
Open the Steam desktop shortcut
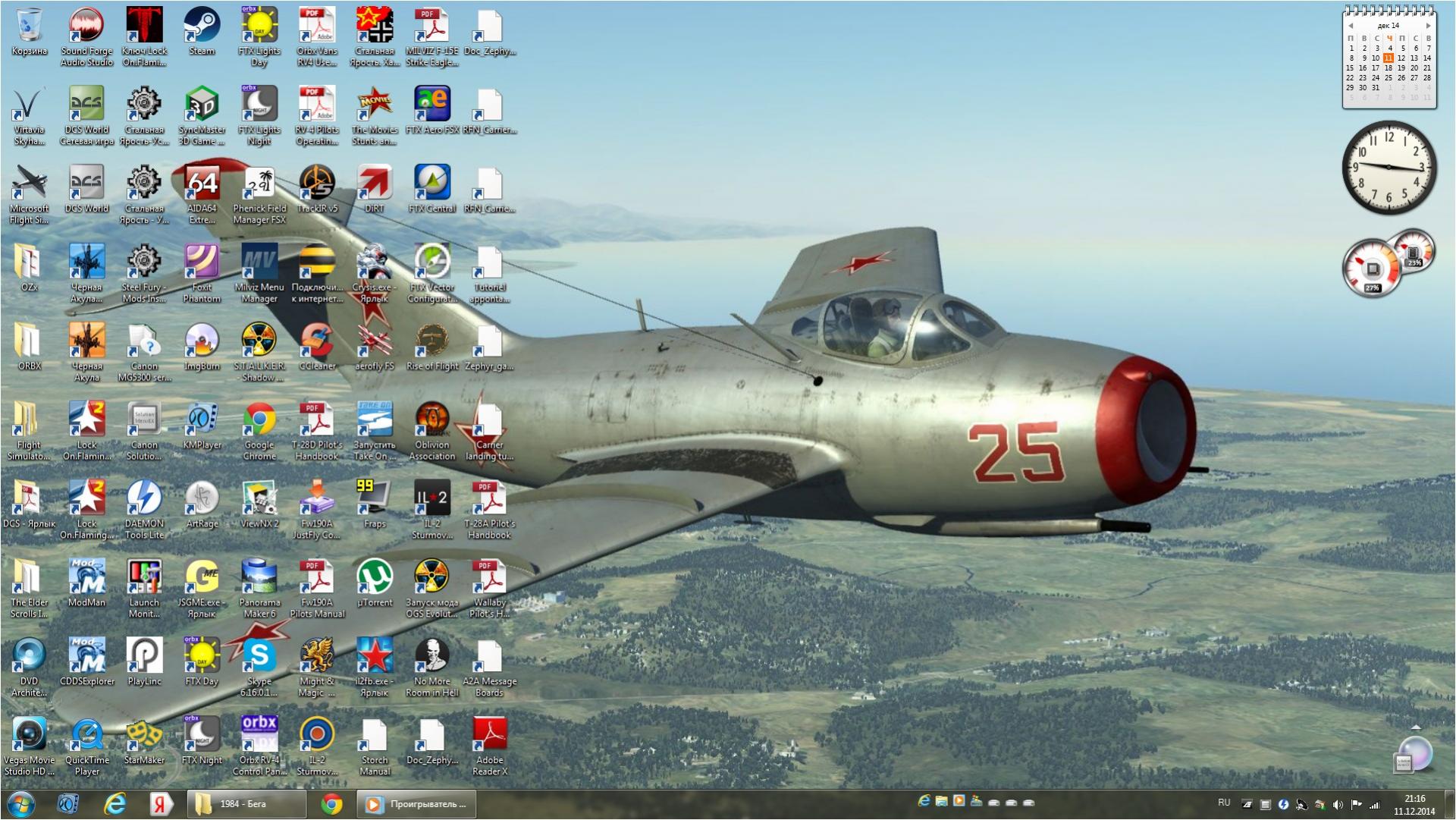[202, 27]
